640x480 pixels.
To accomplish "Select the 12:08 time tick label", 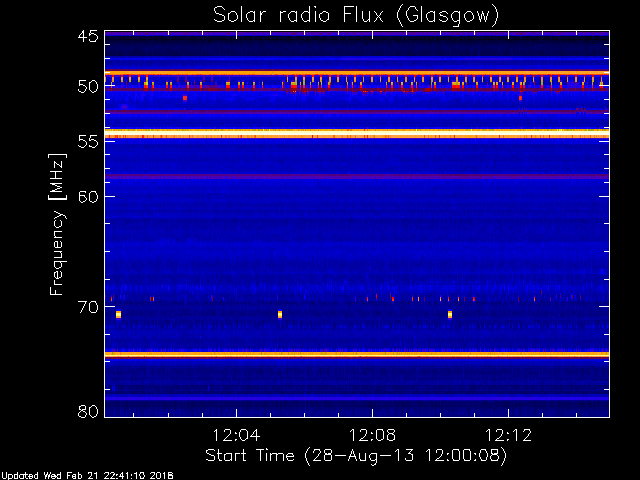I will coord(373,436).
